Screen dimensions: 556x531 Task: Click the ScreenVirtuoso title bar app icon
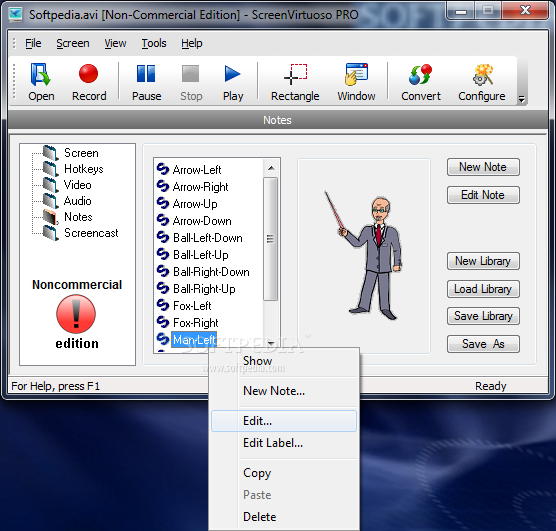(16, 14)
